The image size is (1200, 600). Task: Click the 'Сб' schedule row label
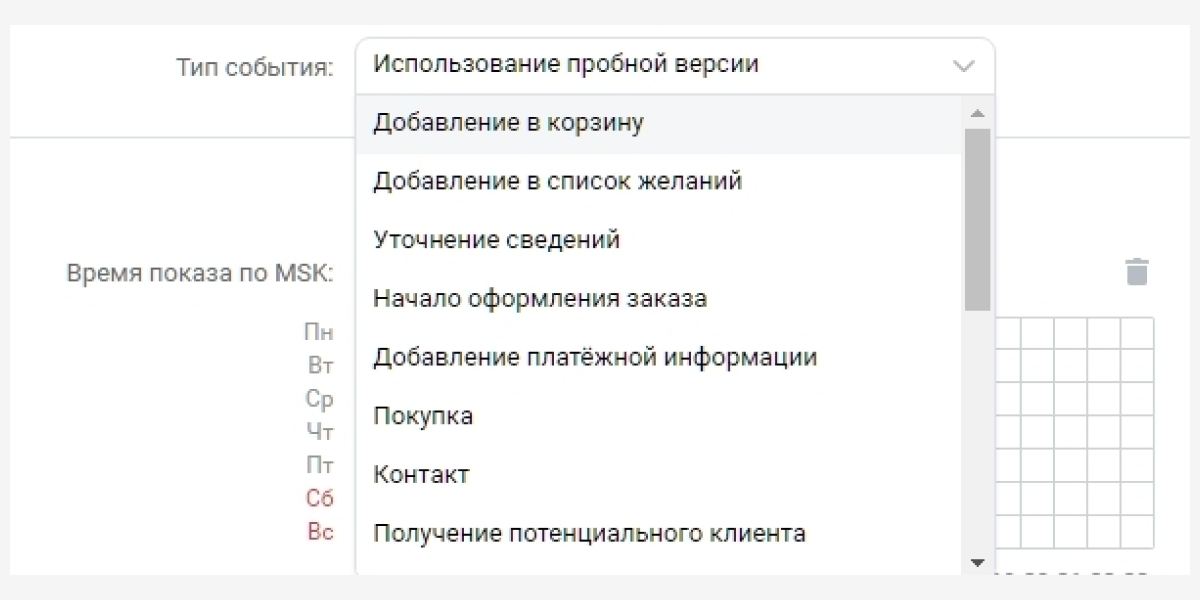point(319,499)
